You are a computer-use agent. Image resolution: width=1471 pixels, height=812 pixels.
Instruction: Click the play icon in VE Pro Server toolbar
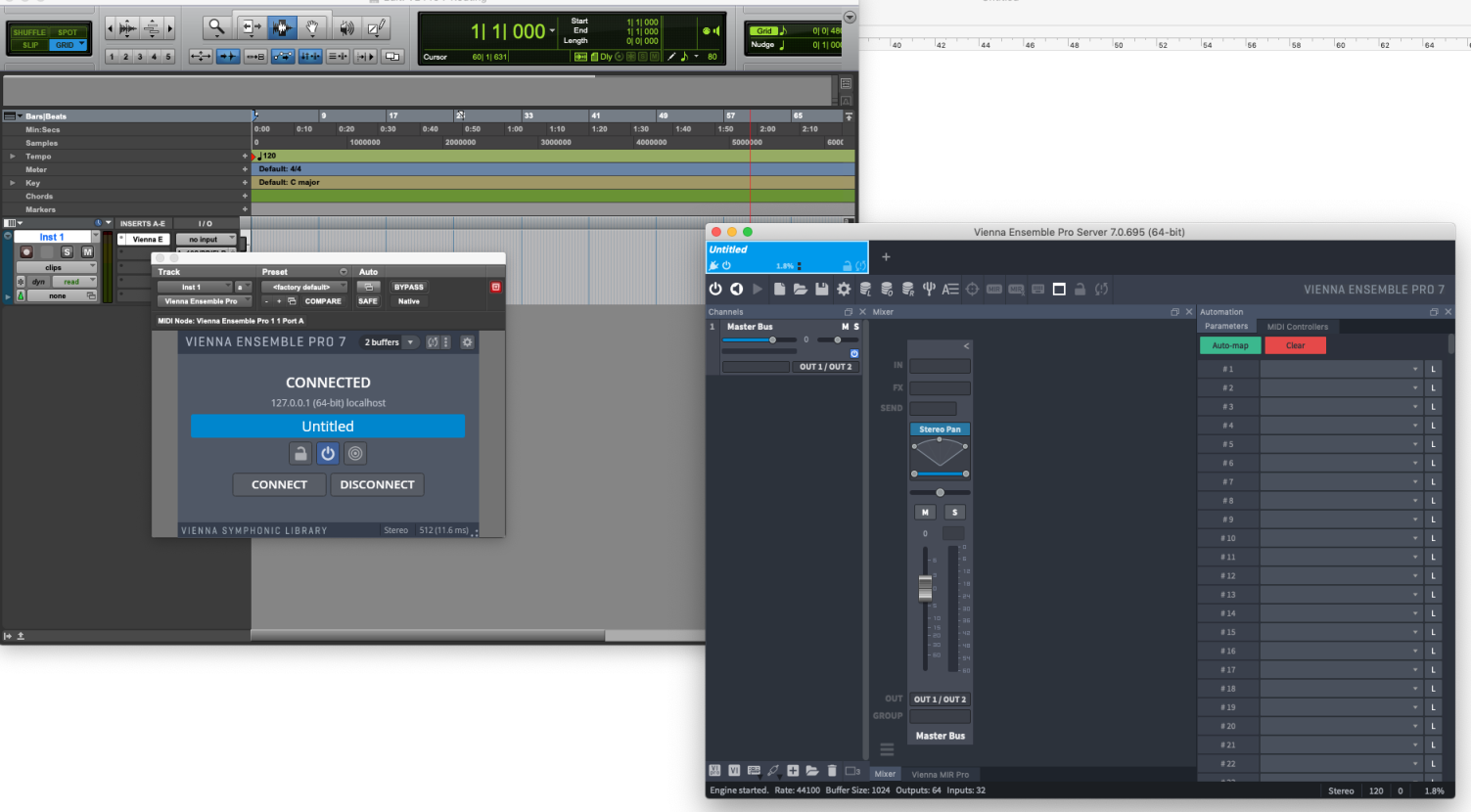pyautogui.click(x=758, y=289)
